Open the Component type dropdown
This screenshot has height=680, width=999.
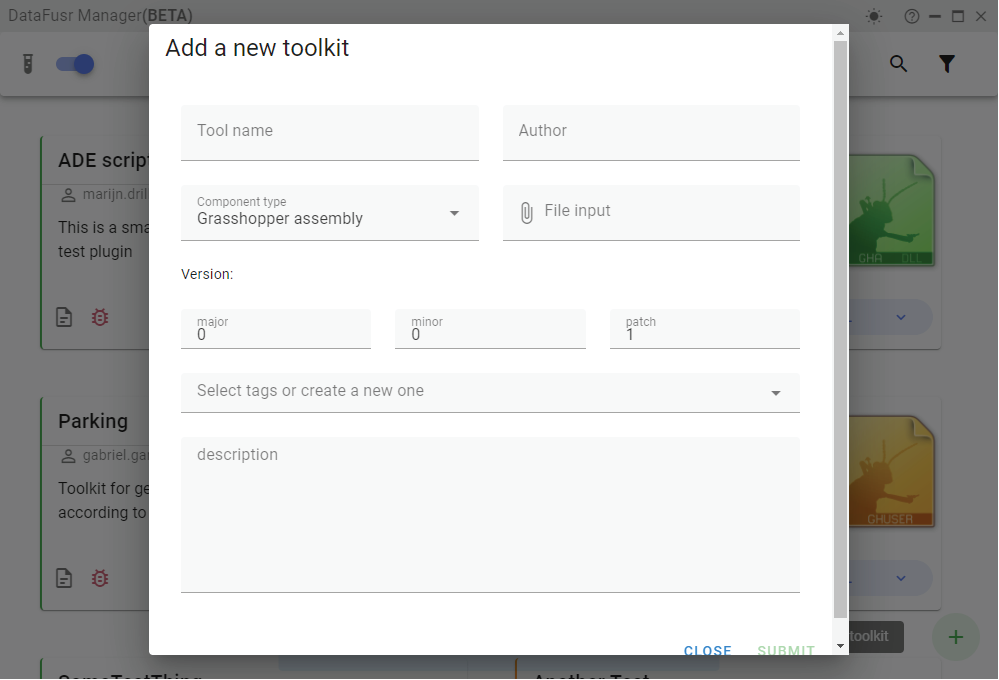click(x=455, y=213)
